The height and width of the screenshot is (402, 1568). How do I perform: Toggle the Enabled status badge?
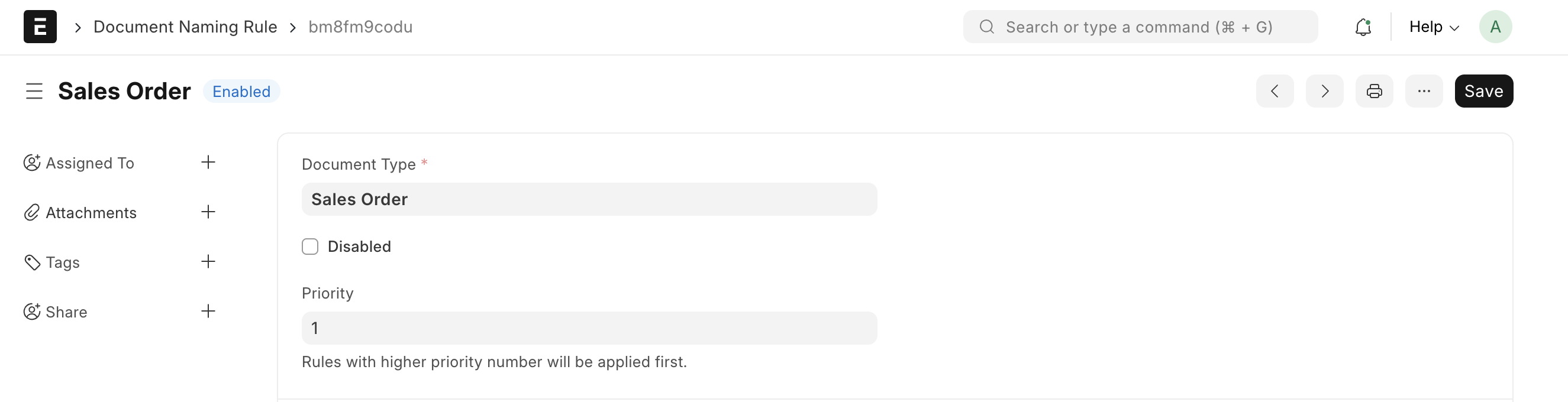241,91
